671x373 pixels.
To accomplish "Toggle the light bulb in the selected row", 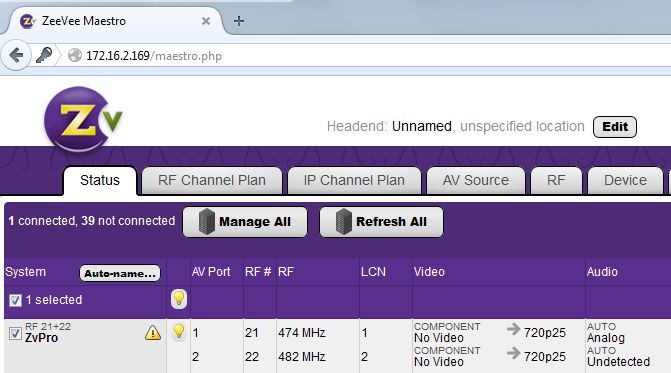I will coord(179,299).
